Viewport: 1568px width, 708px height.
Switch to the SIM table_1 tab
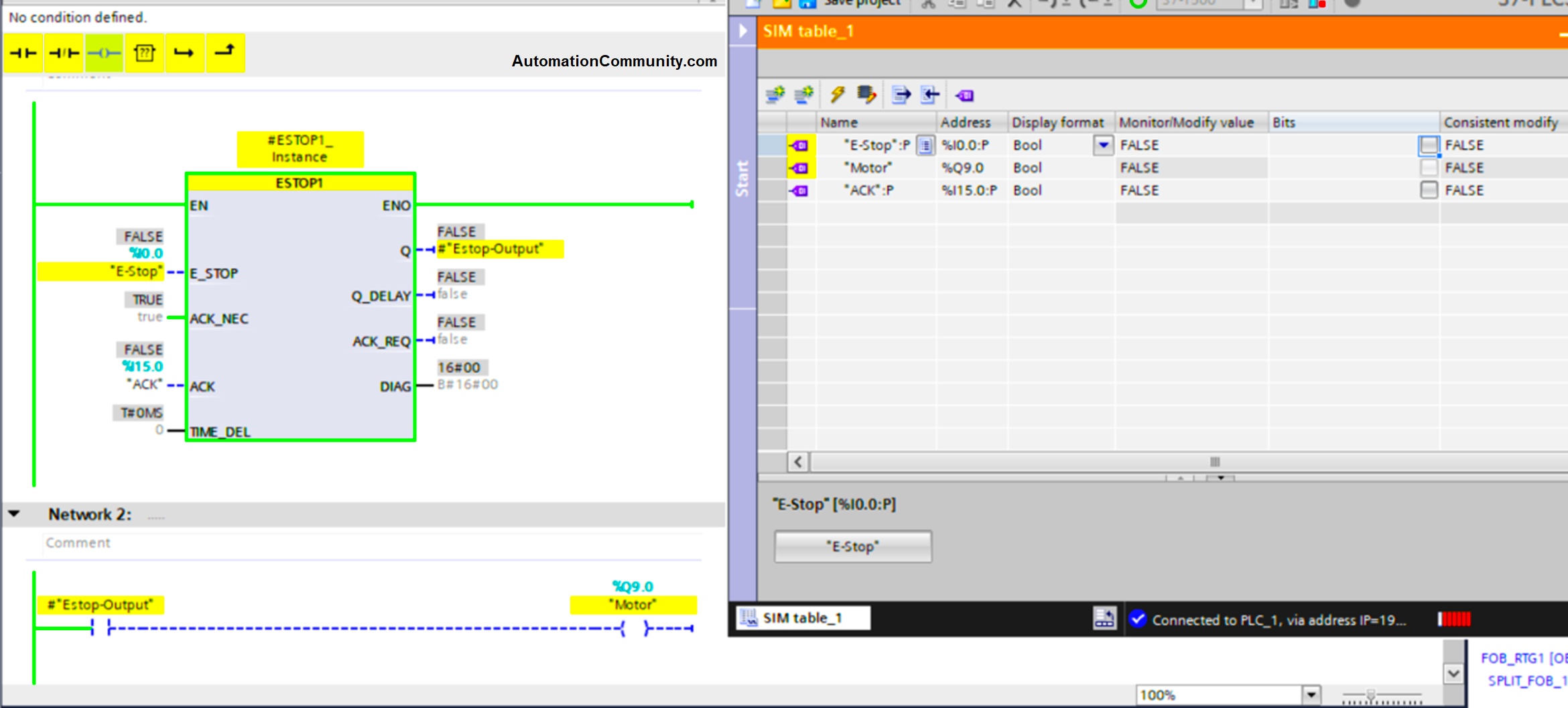click(x=803, y=618)
